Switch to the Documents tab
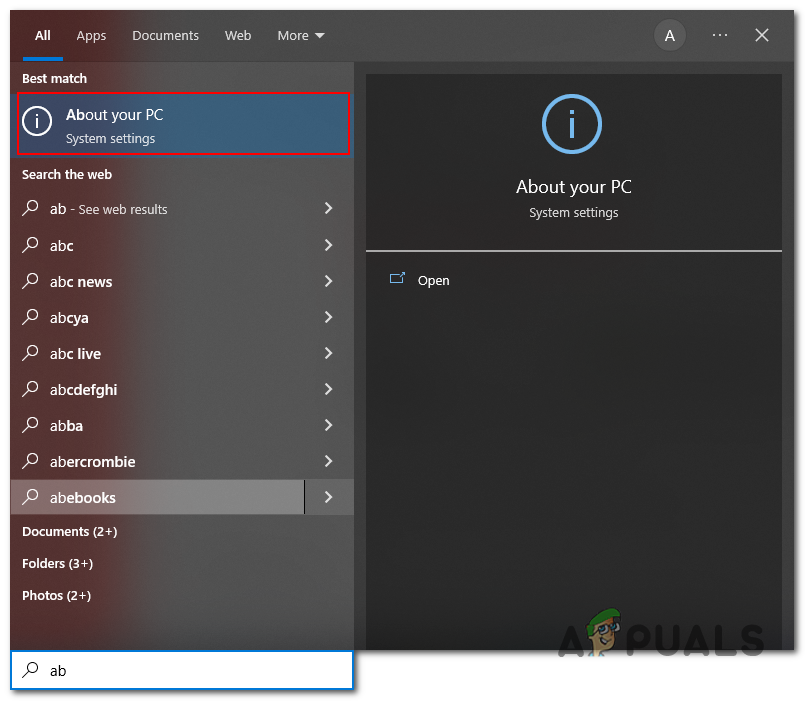 (x=165, y=35)
